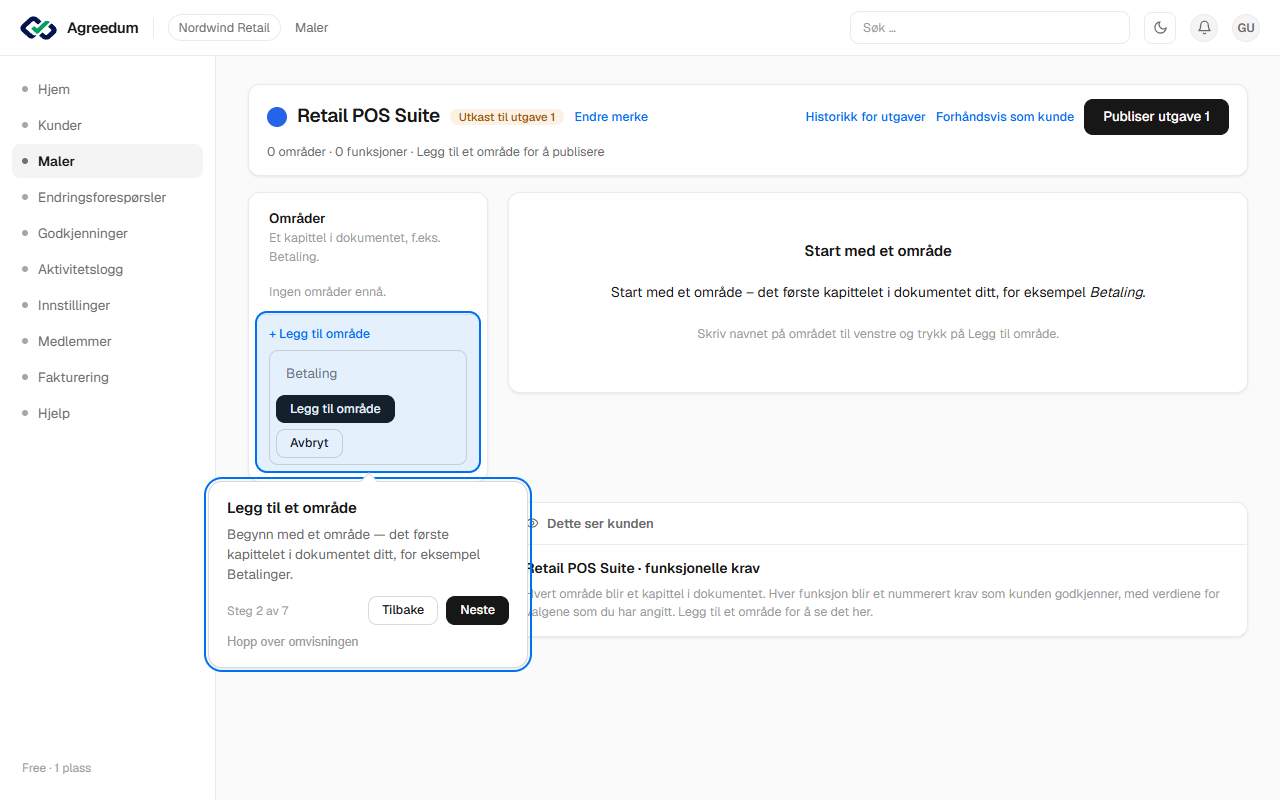Open Historikk for utgaver

point(866,117)
